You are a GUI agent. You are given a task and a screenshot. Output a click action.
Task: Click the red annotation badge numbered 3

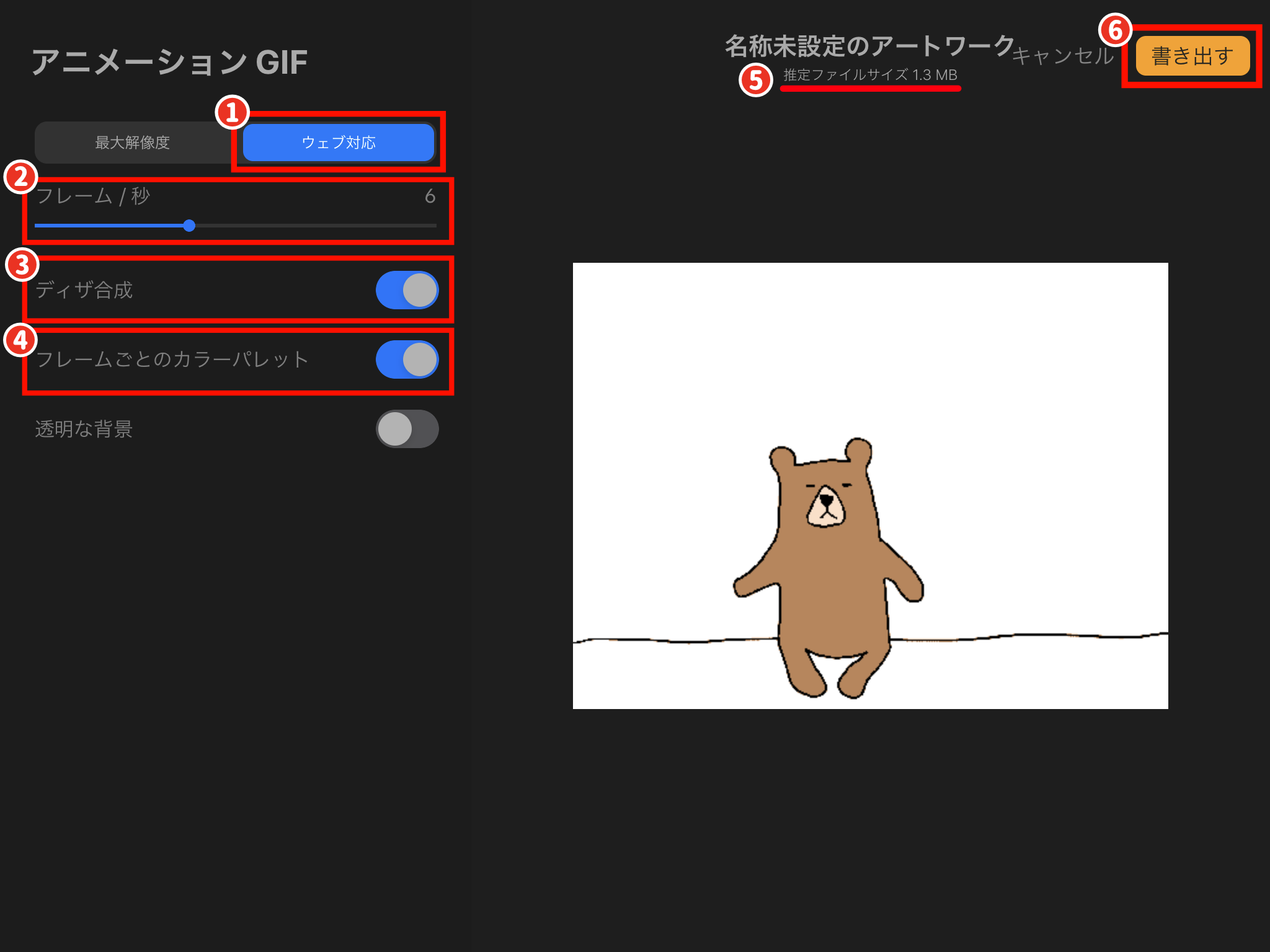(x=20, y=265)
